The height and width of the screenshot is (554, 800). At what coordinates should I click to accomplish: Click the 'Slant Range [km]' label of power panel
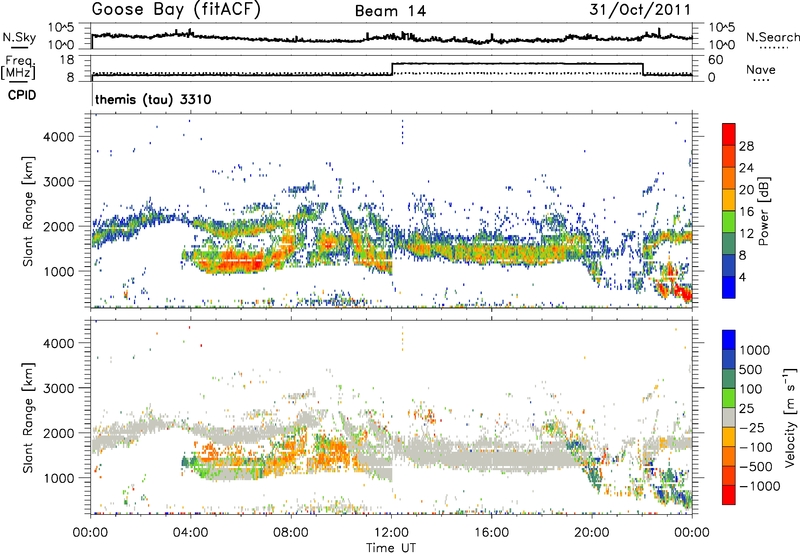click(29, 211)
